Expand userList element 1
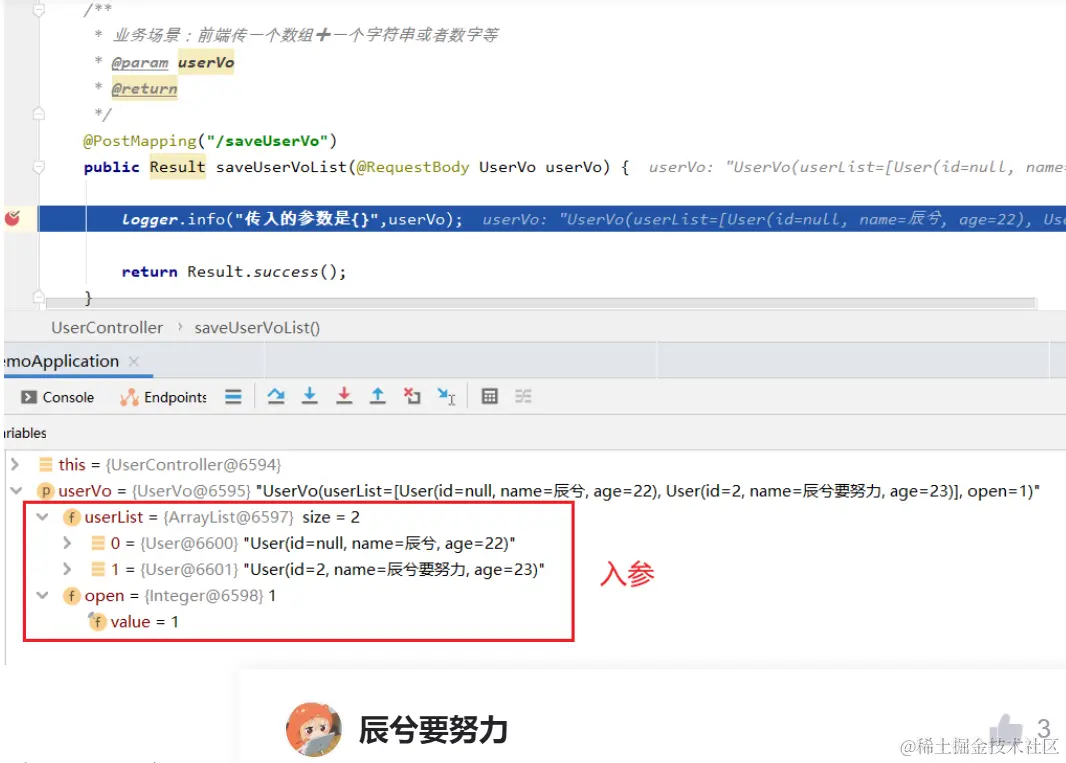 pyautogui.click(x=67, y=569)
